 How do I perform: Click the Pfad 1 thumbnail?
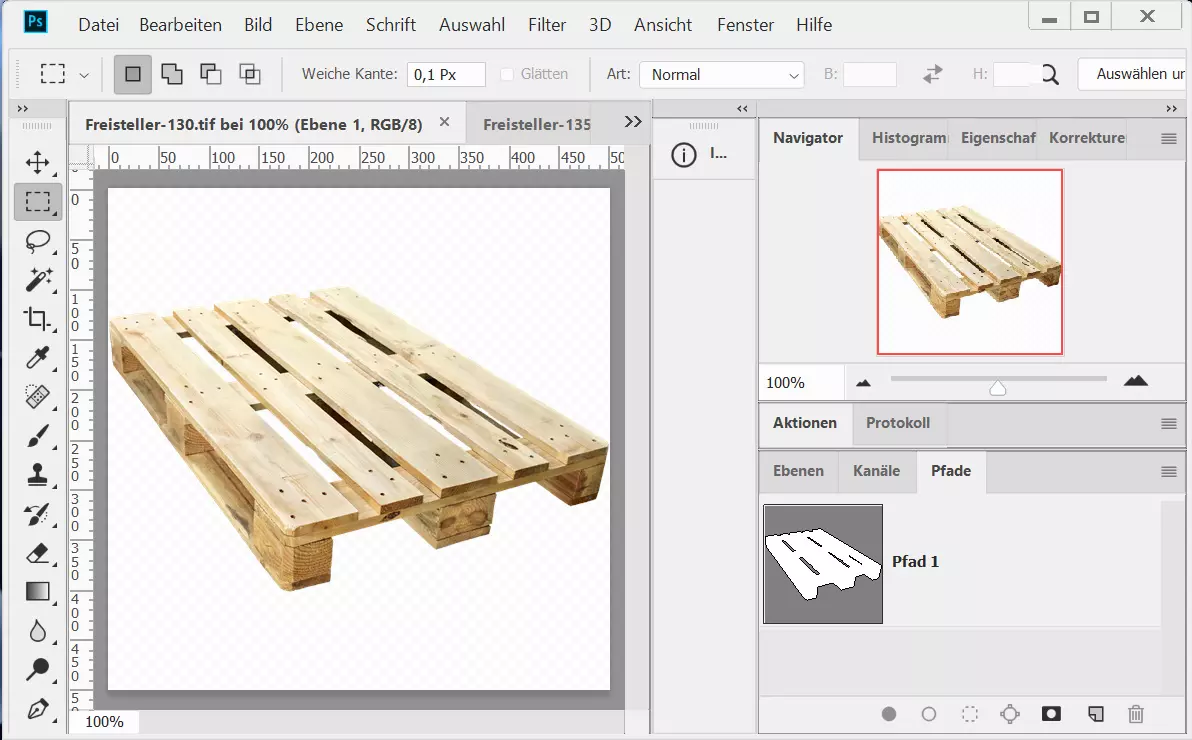click(823, 564)
